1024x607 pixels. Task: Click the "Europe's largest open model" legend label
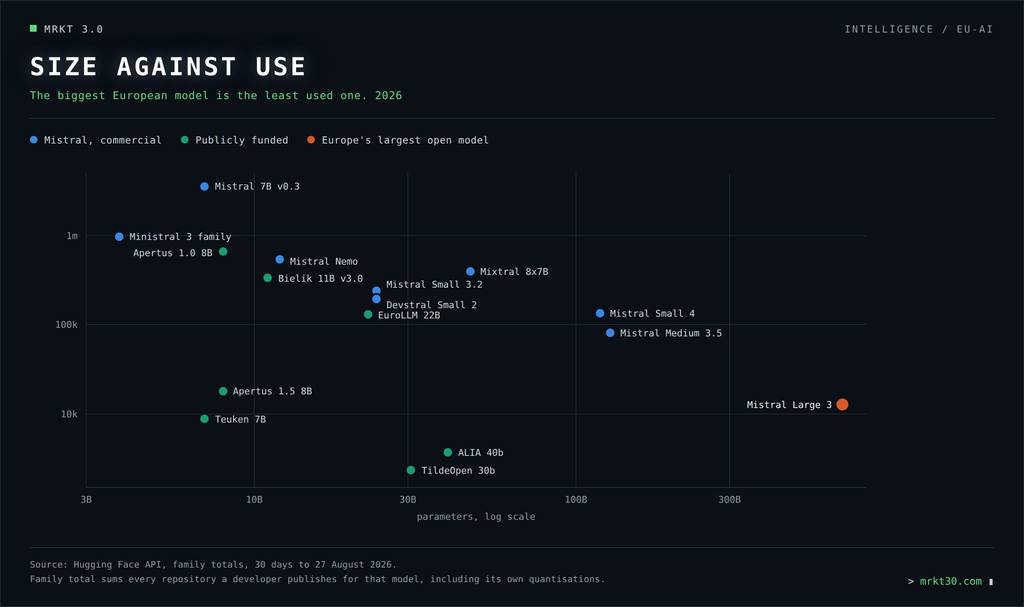click(405, 140)
